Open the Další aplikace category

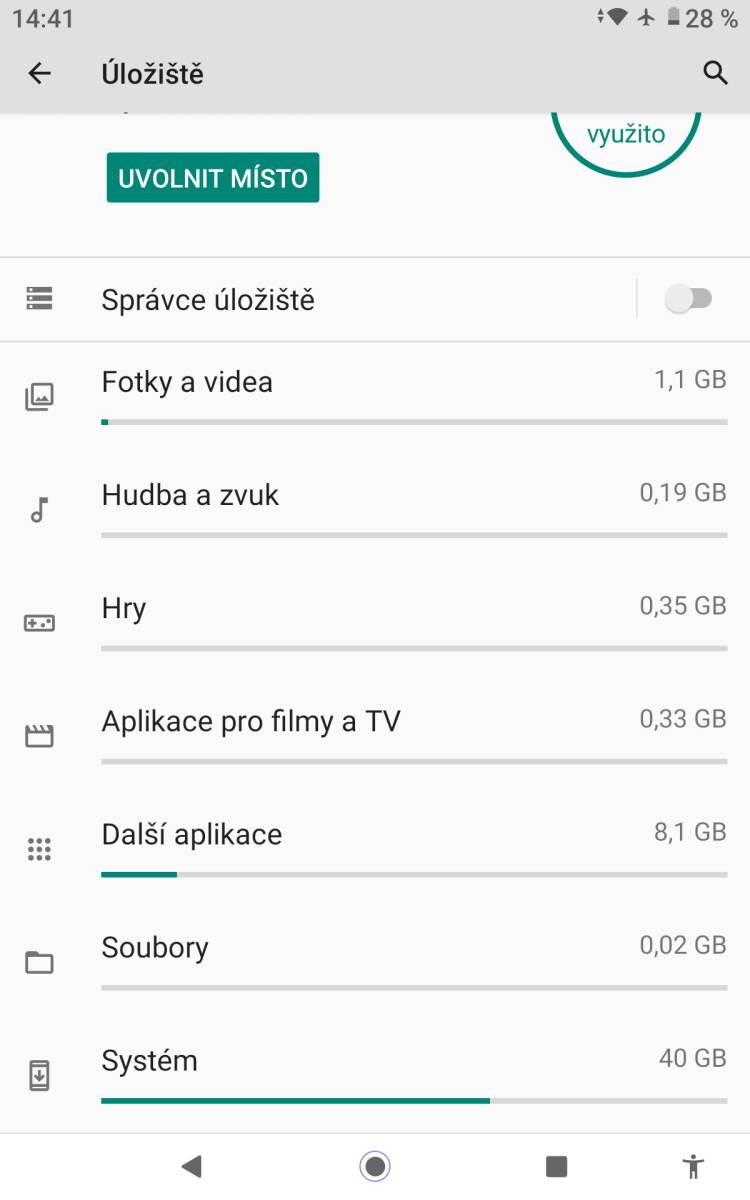pos(192,835)
